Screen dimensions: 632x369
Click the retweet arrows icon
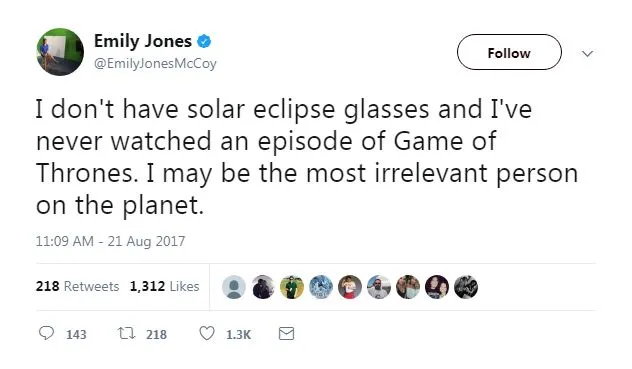(x=127, y=334)
